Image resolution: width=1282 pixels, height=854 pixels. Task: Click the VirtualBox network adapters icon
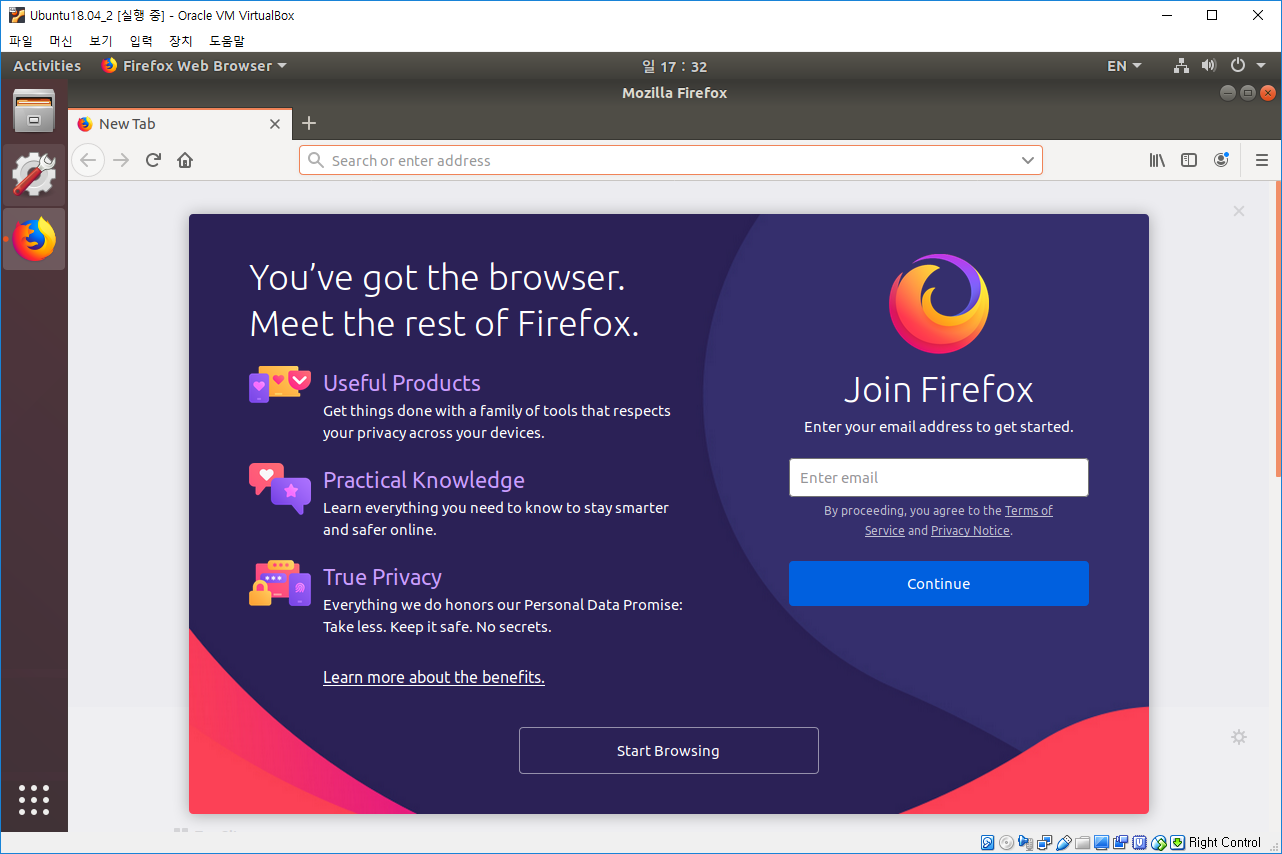coord(1045,842)
